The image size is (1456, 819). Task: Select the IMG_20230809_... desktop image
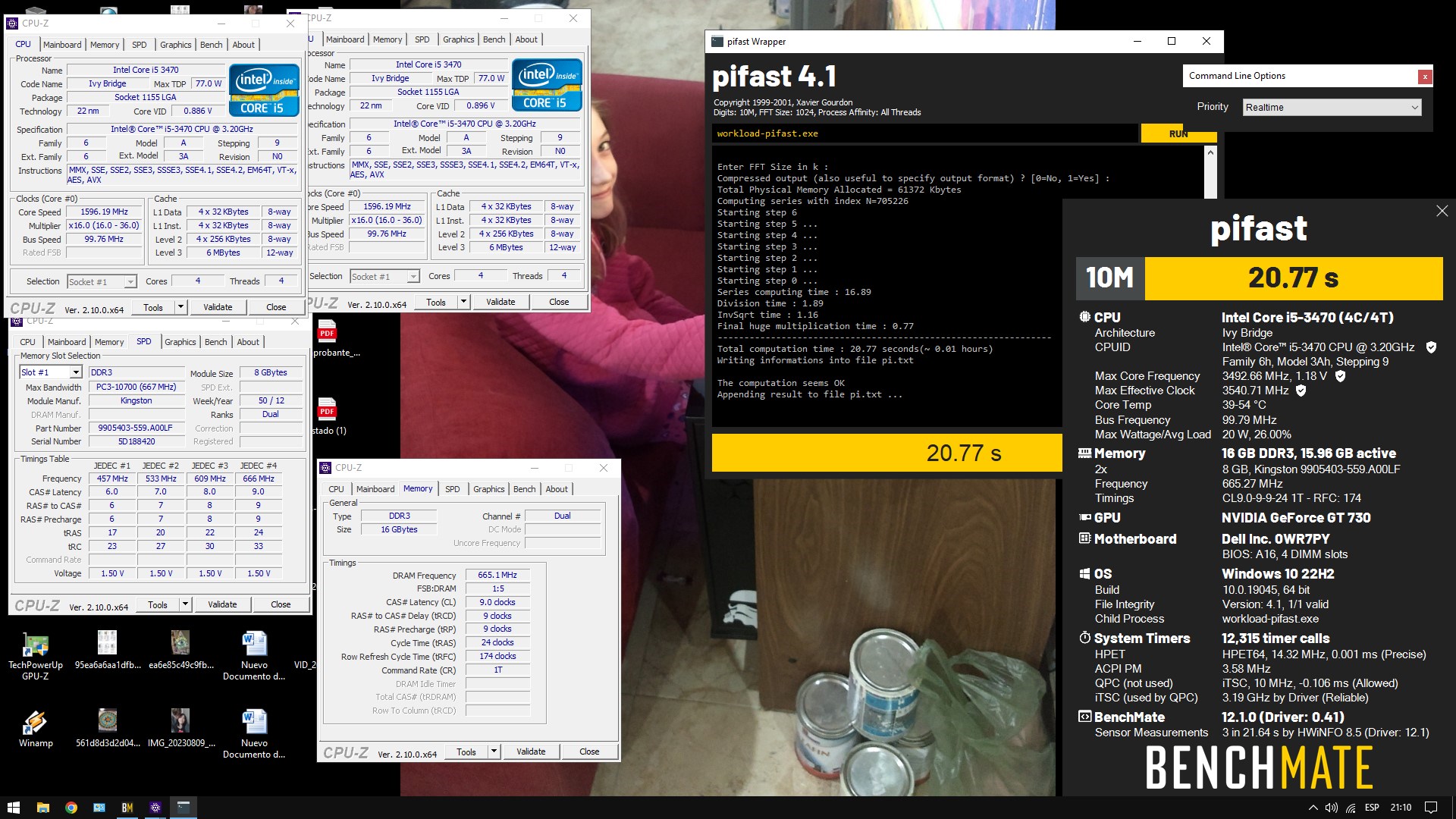point(180,729)
